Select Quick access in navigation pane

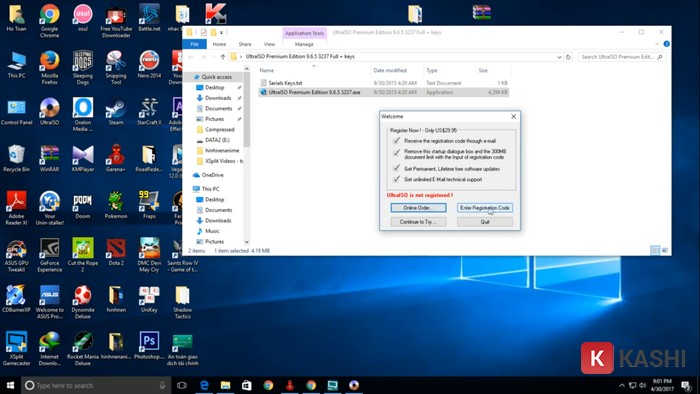coord(217,77)
